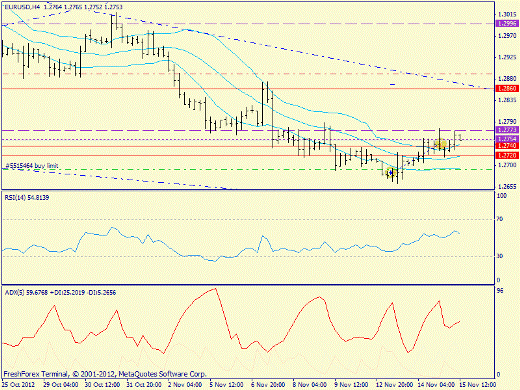
Task: Select the short blue dash near 1.2860 line
Action: (392, 84)
